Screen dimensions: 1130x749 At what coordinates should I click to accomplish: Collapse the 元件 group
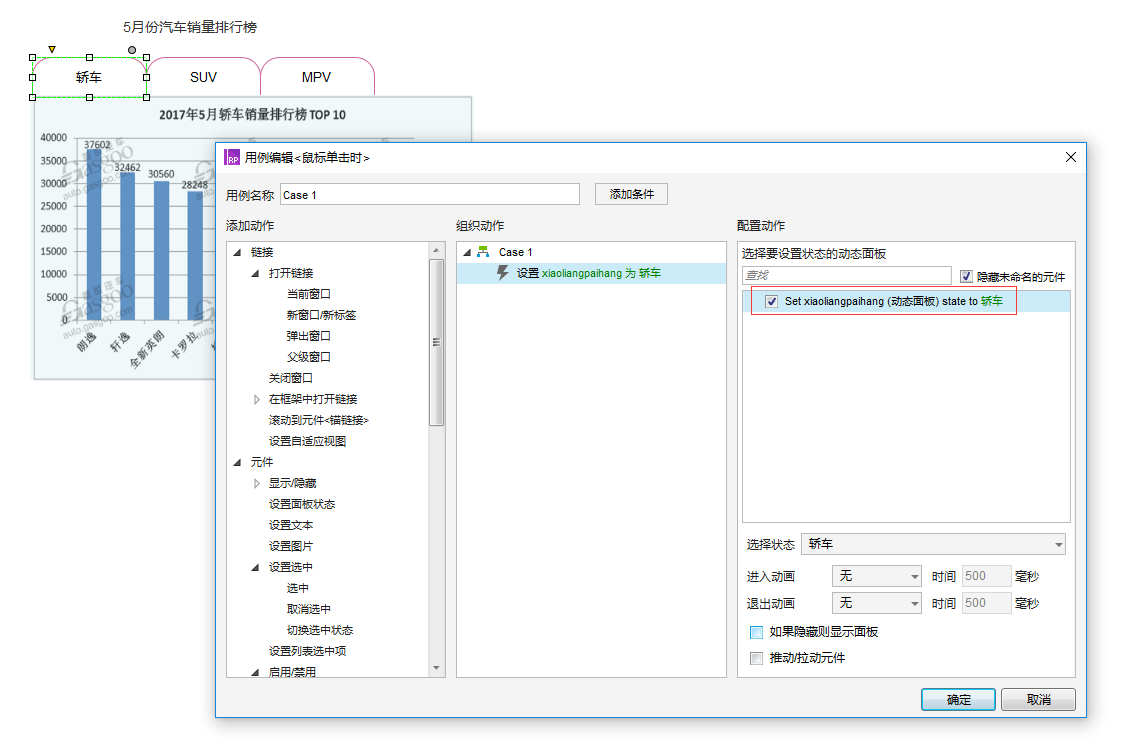(237, 462)
